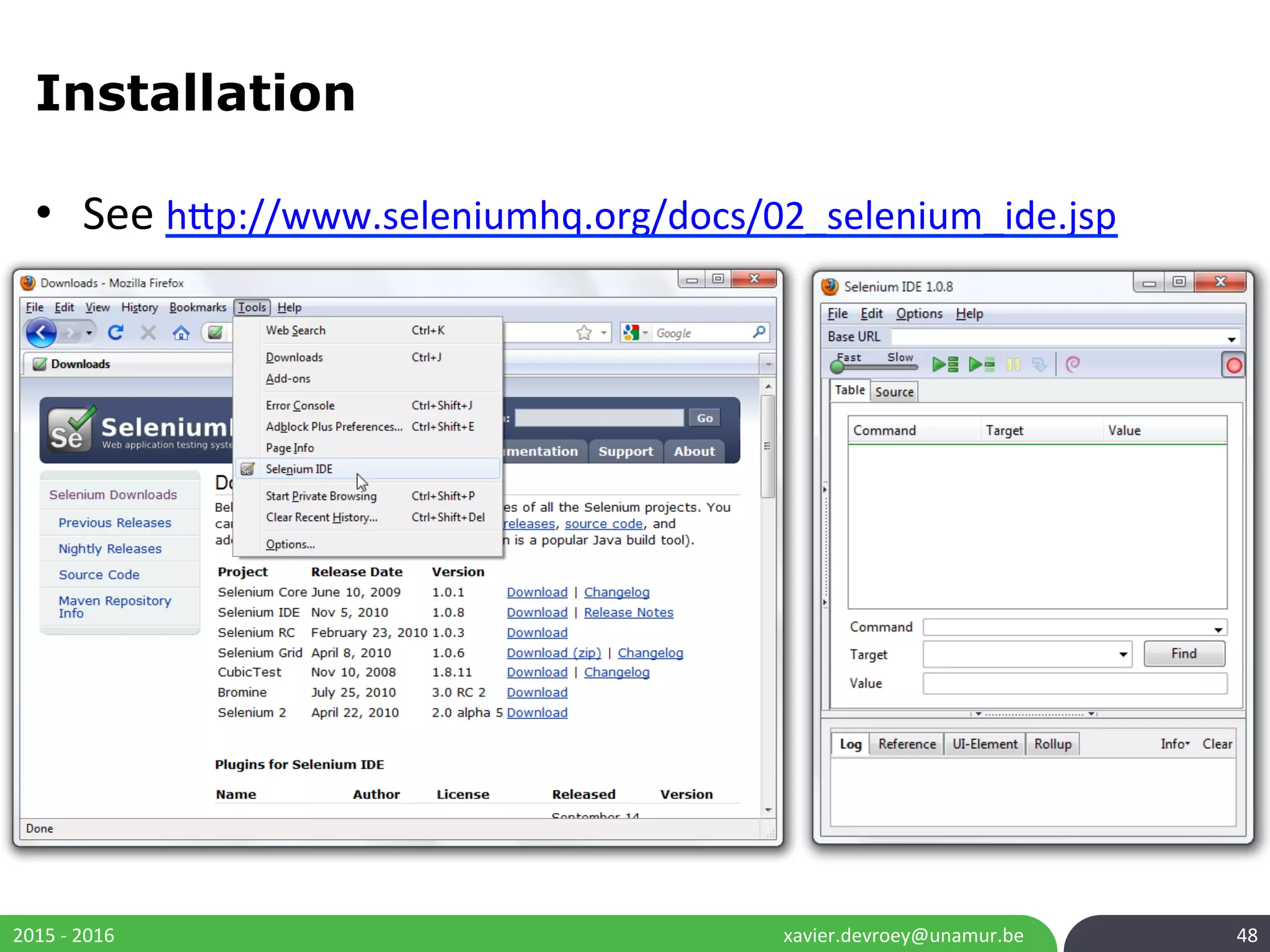Image resolution: width=1270 pixels, height=952 pixels.
Task: Click the About navigation tab
Action: click(695, 451)
